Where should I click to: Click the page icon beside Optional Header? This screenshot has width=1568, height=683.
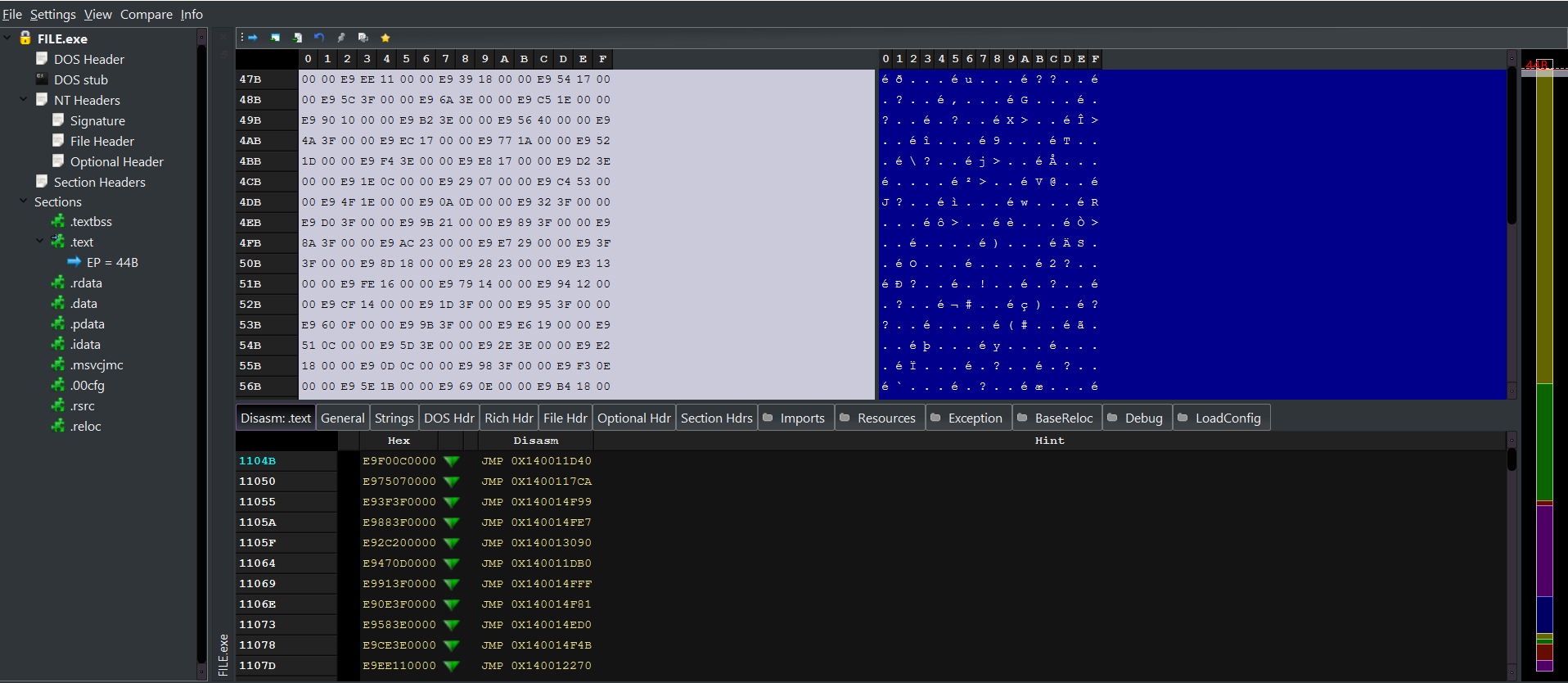click(x=58, y=161)
